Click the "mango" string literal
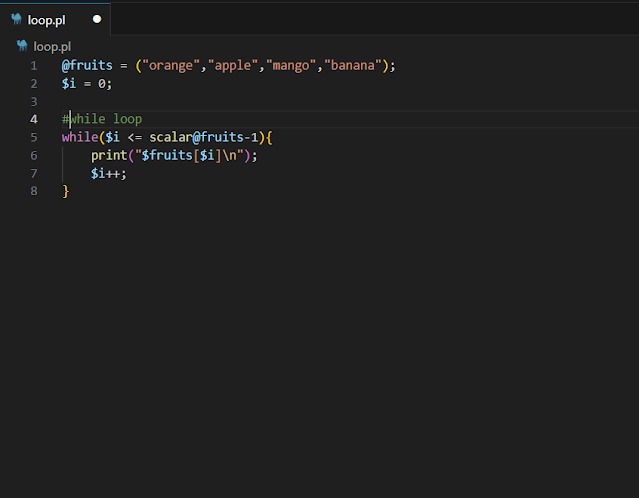 pyautogui.click(x=291, y=66)
